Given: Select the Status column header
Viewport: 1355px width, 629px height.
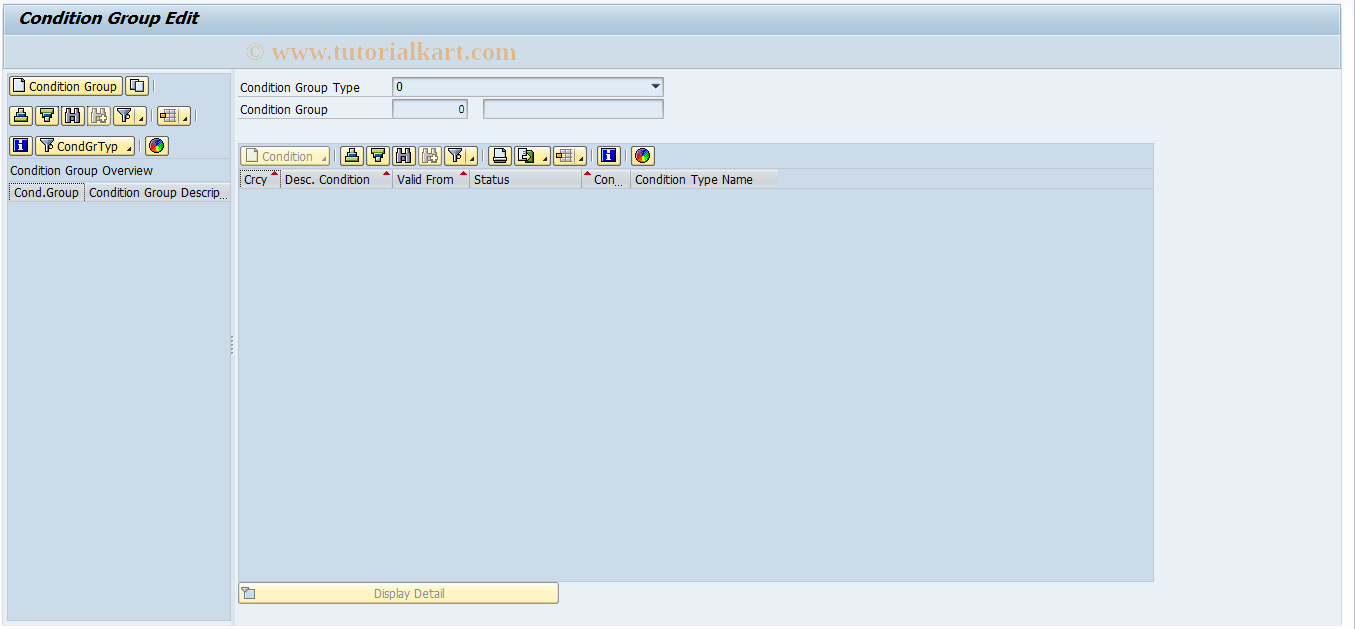Looking at the screenshot, I should tap(526, 180).
